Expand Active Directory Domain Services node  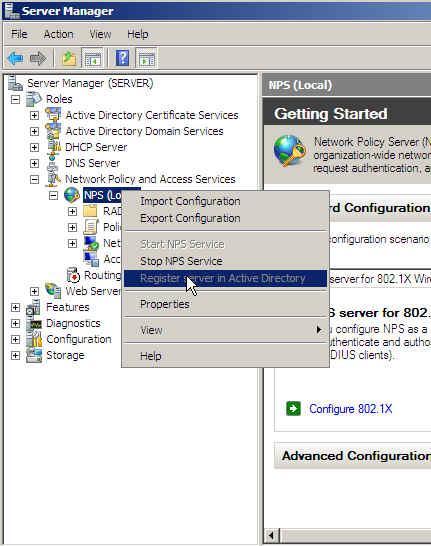[x=34, y=131]
